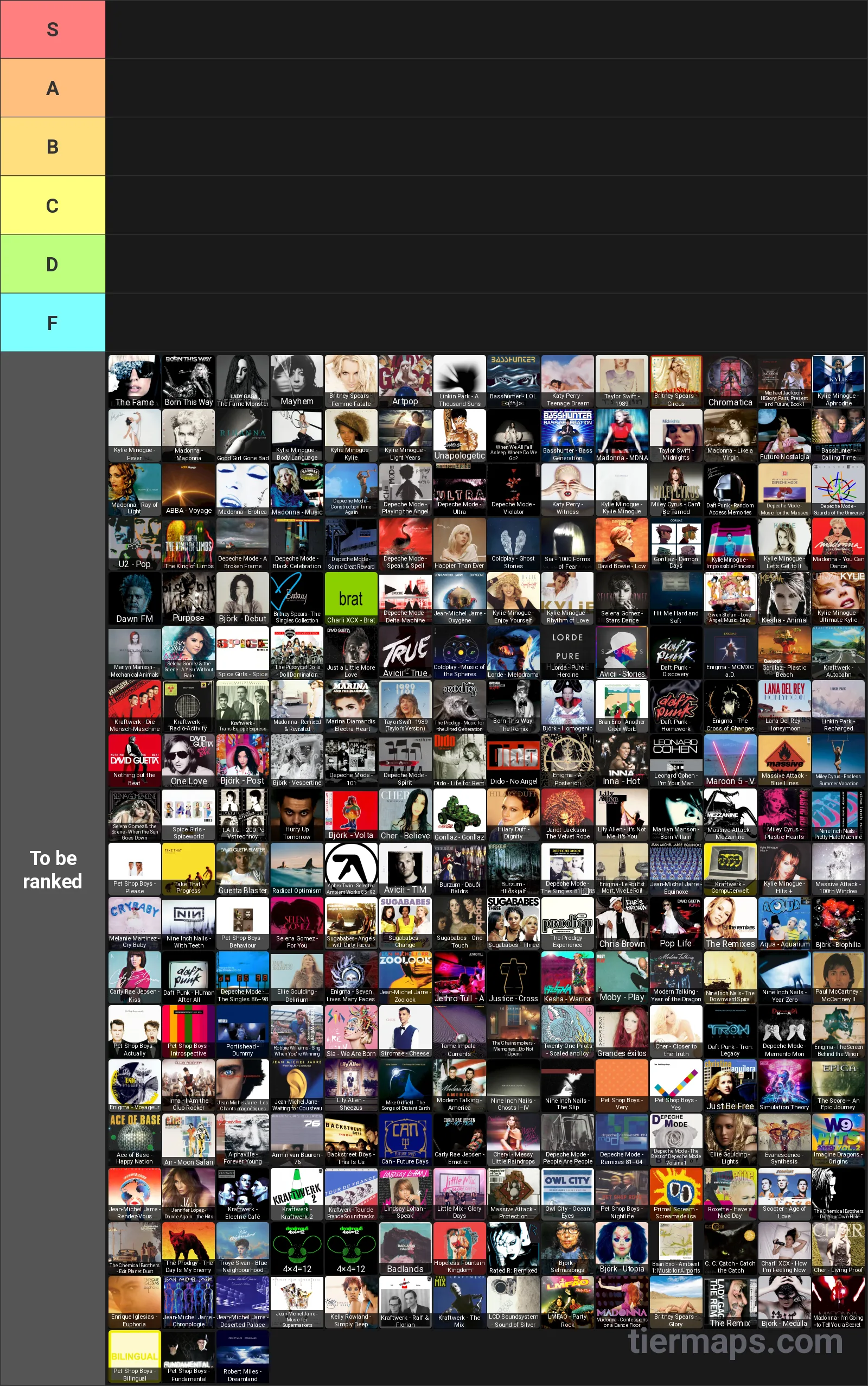Viewport: 868px width, 1386px height.
Task: Pick Spice Girls Spice album
Action: 243,652
